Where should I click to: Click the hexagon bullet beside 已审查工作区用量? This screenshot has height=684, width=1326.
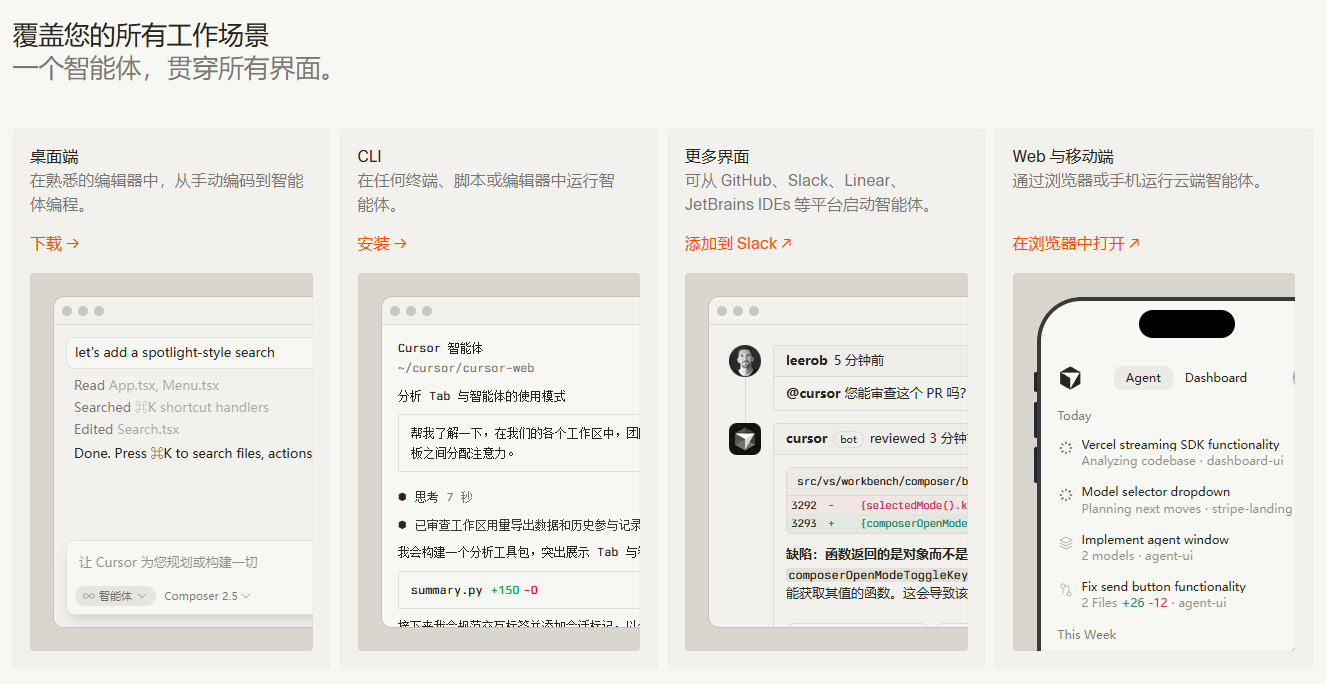(x=402, y=525)
